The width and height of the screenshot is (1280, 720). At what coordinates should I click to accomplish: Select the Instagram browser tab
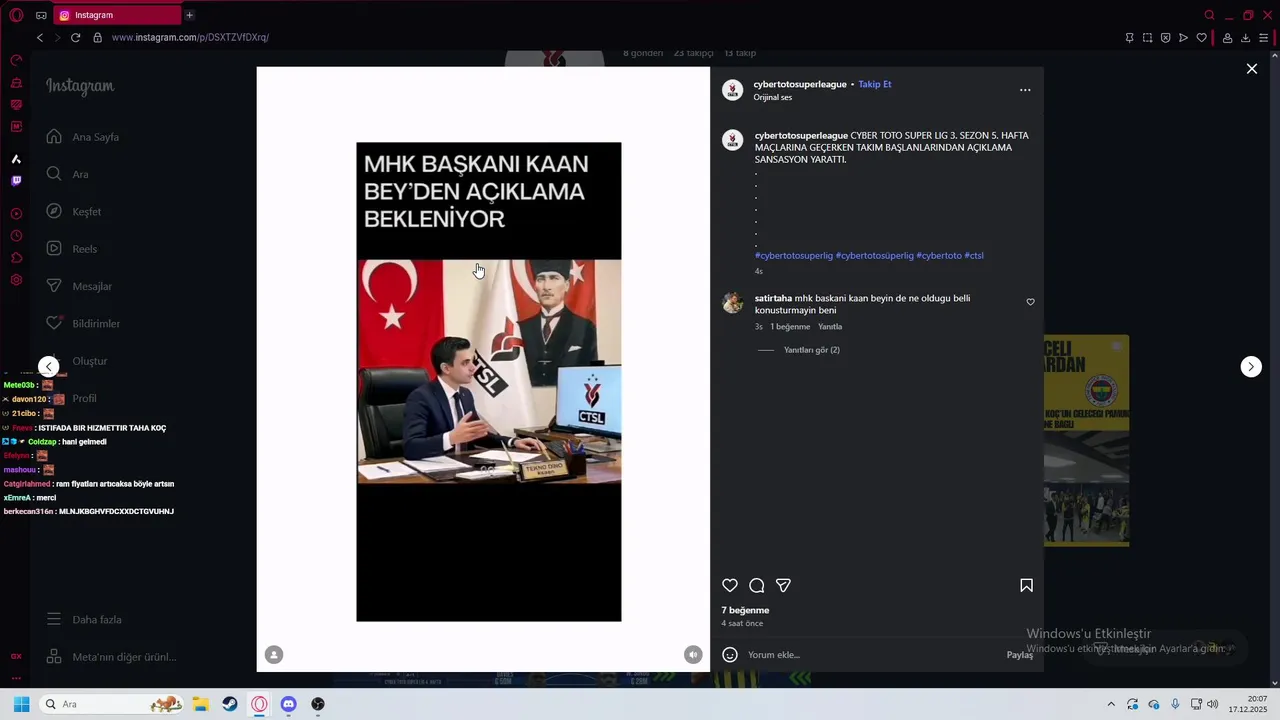[117, 15]
